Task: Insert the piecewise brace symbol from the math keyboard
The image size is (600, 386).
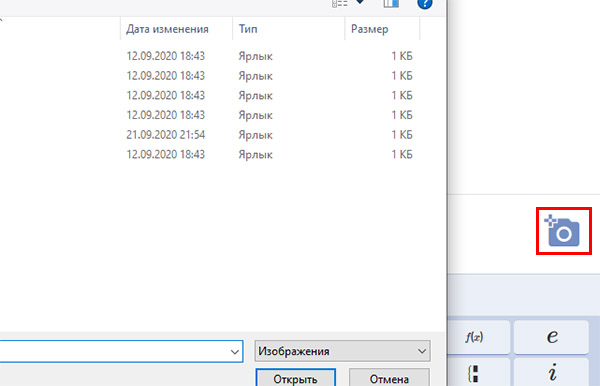Action: (474, 373)
